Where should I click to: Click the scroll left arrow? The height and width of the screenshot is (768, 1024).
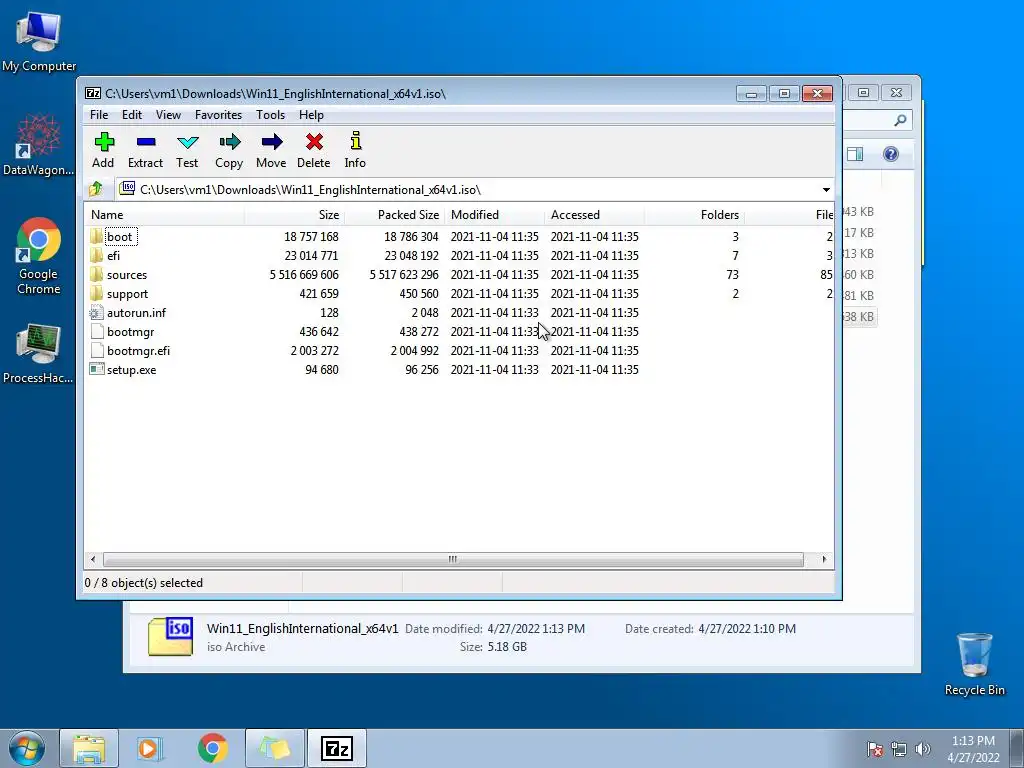(93, 560)
